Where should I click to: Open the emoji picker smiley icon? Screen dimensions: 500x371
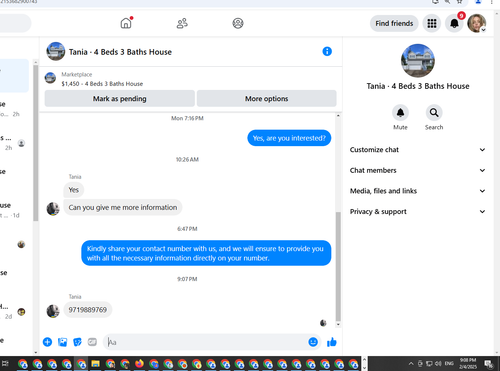point(313,342)
